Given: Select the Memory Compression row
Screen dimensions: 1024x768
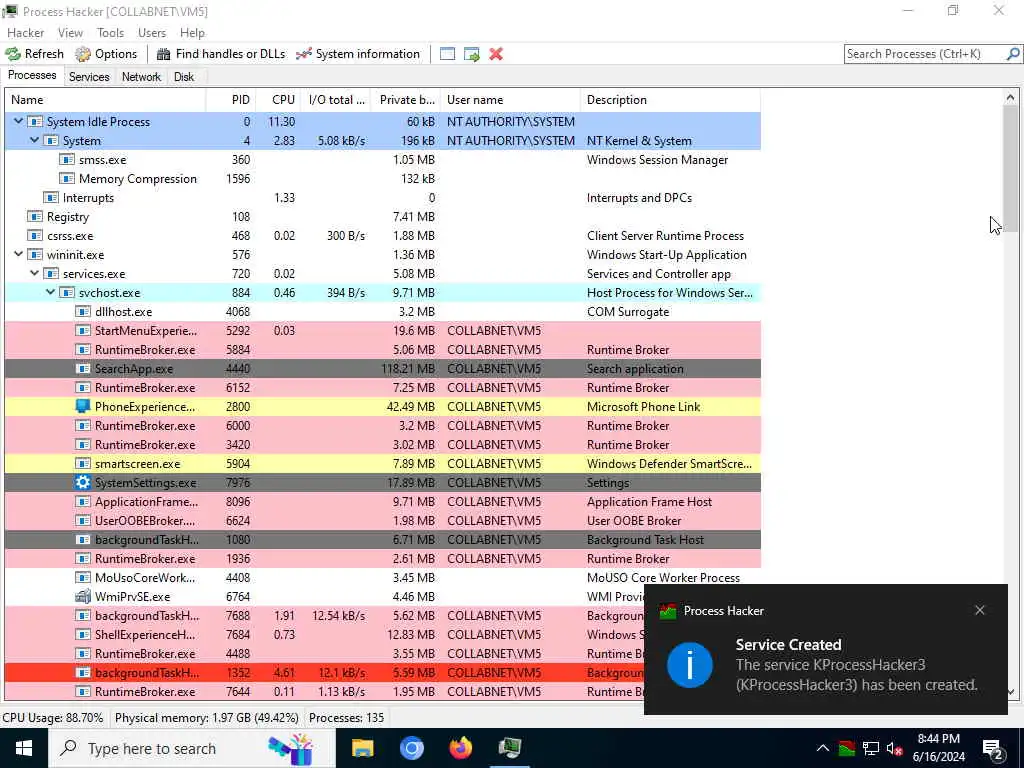Looking at the screenshot, I should point(383,179).
